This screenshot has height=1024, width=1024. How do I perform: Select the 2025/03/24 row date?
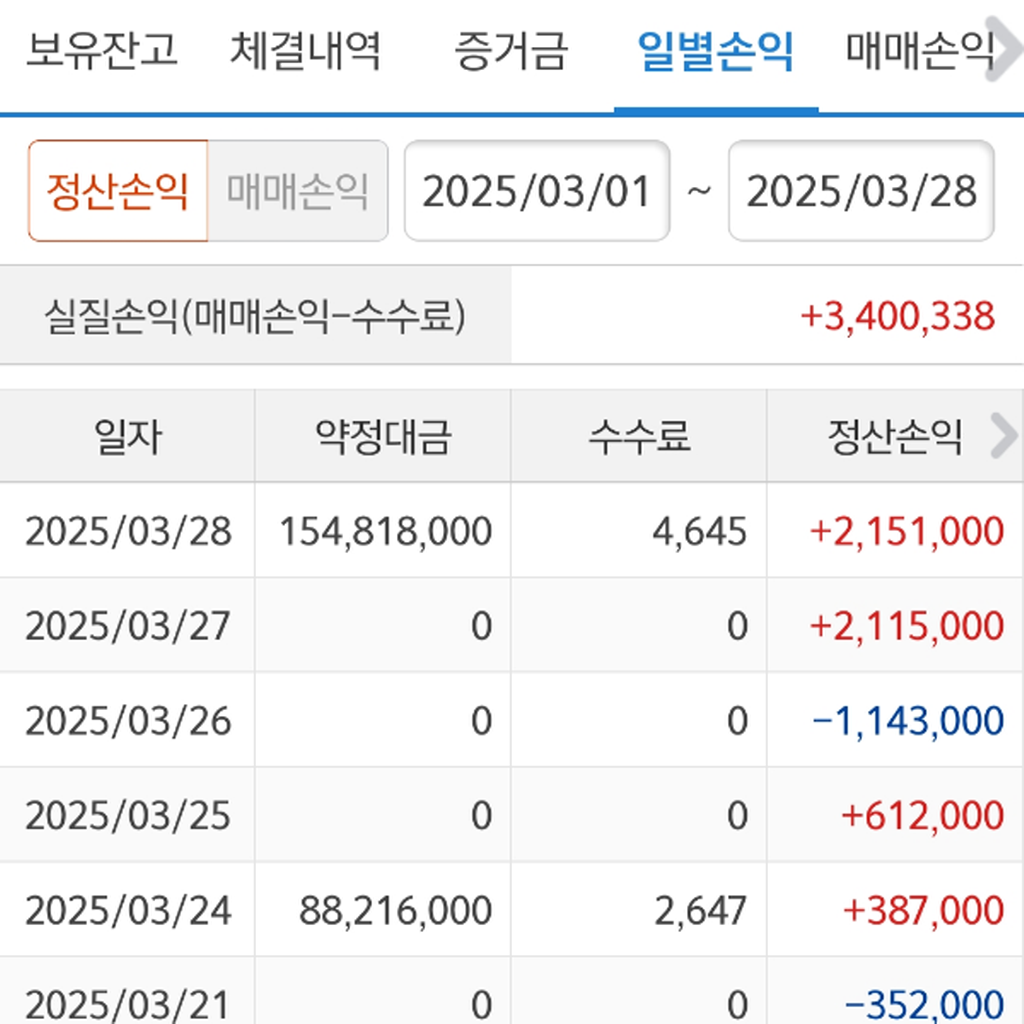point(128,911)
